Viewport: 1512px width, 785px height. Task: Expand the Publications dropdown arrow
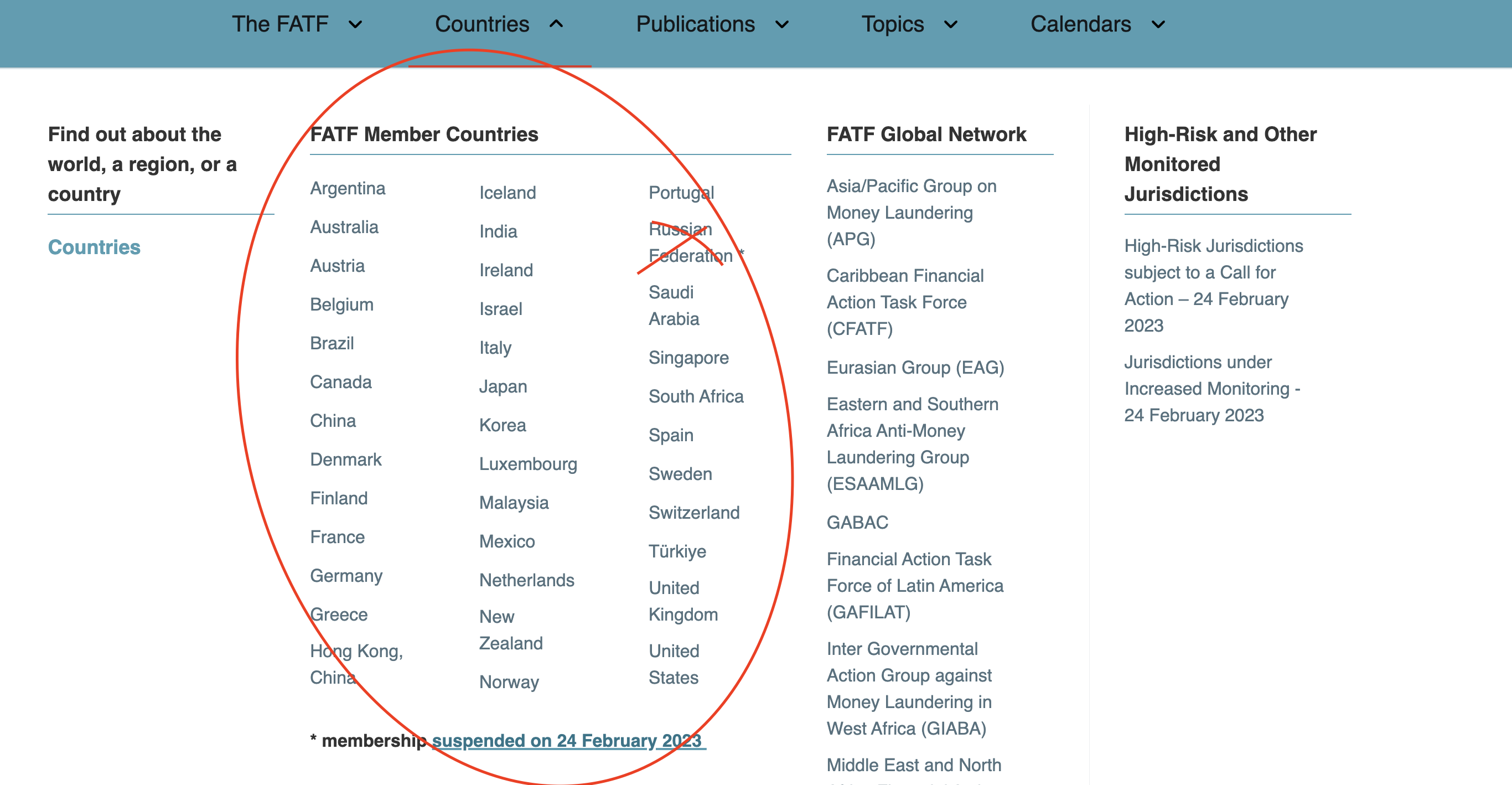tap(781, 24)
